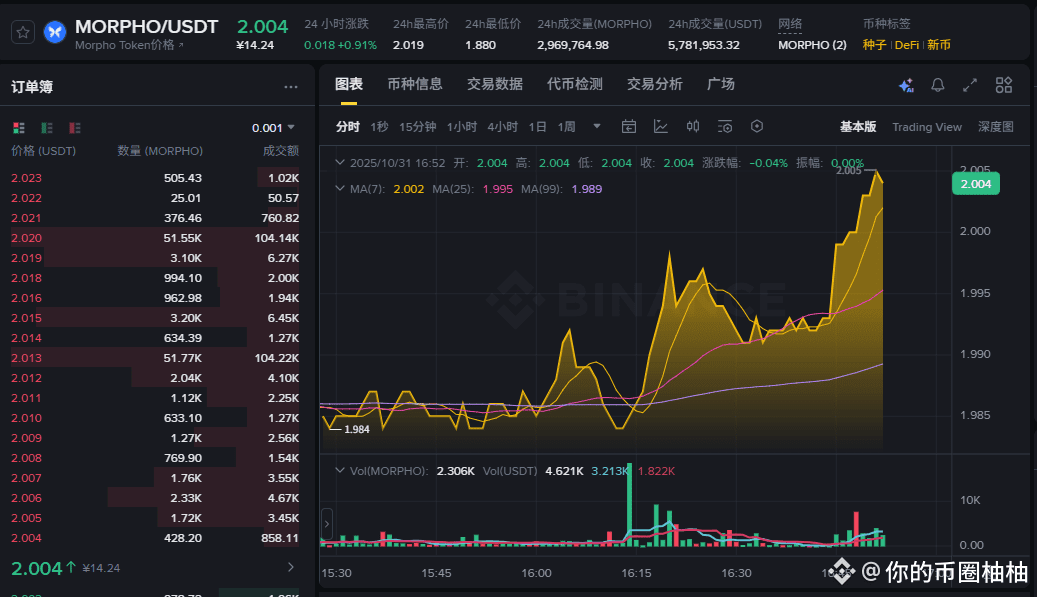Switch to the 广场 tab
The height and width of the screenshot is (597, 1037).
[x=721, y=84]
